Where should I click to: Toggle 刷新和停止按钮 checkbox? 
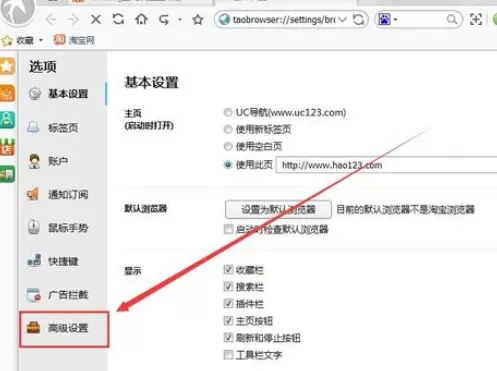click(228, 338)
